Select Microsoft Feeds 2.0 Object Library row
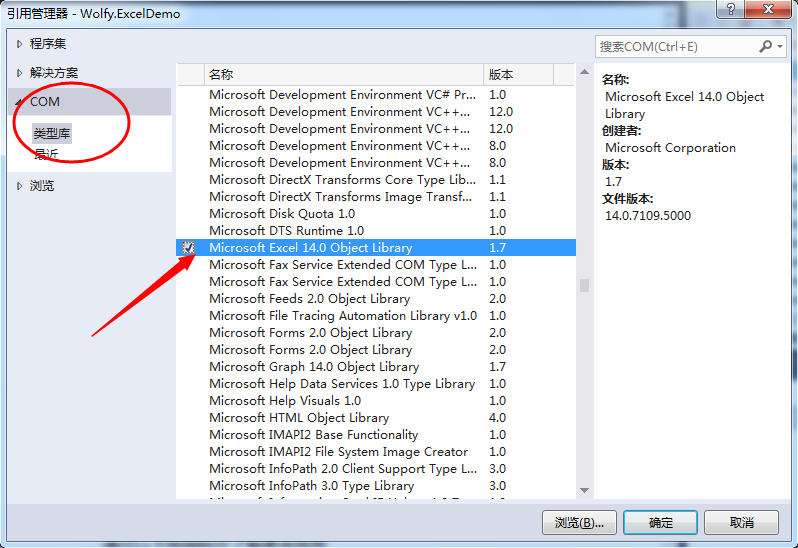The width and height of the screenshot is (798, 548). 376,299
